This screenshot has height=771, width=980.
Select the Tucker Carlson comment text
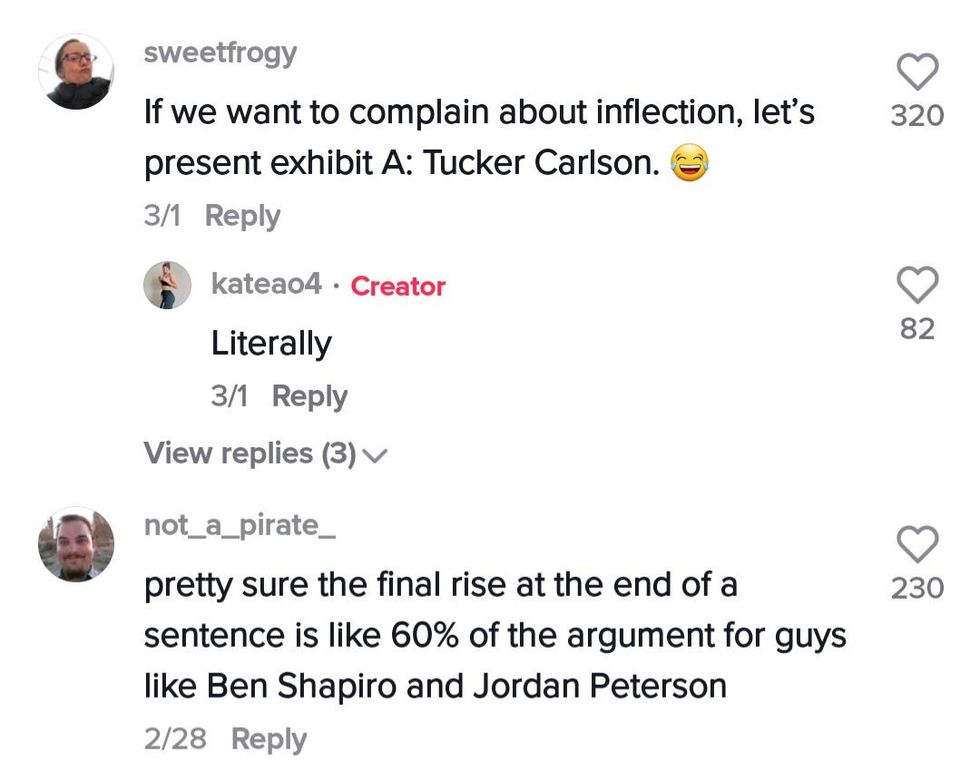pyautogui.click(x=480, y=138)
